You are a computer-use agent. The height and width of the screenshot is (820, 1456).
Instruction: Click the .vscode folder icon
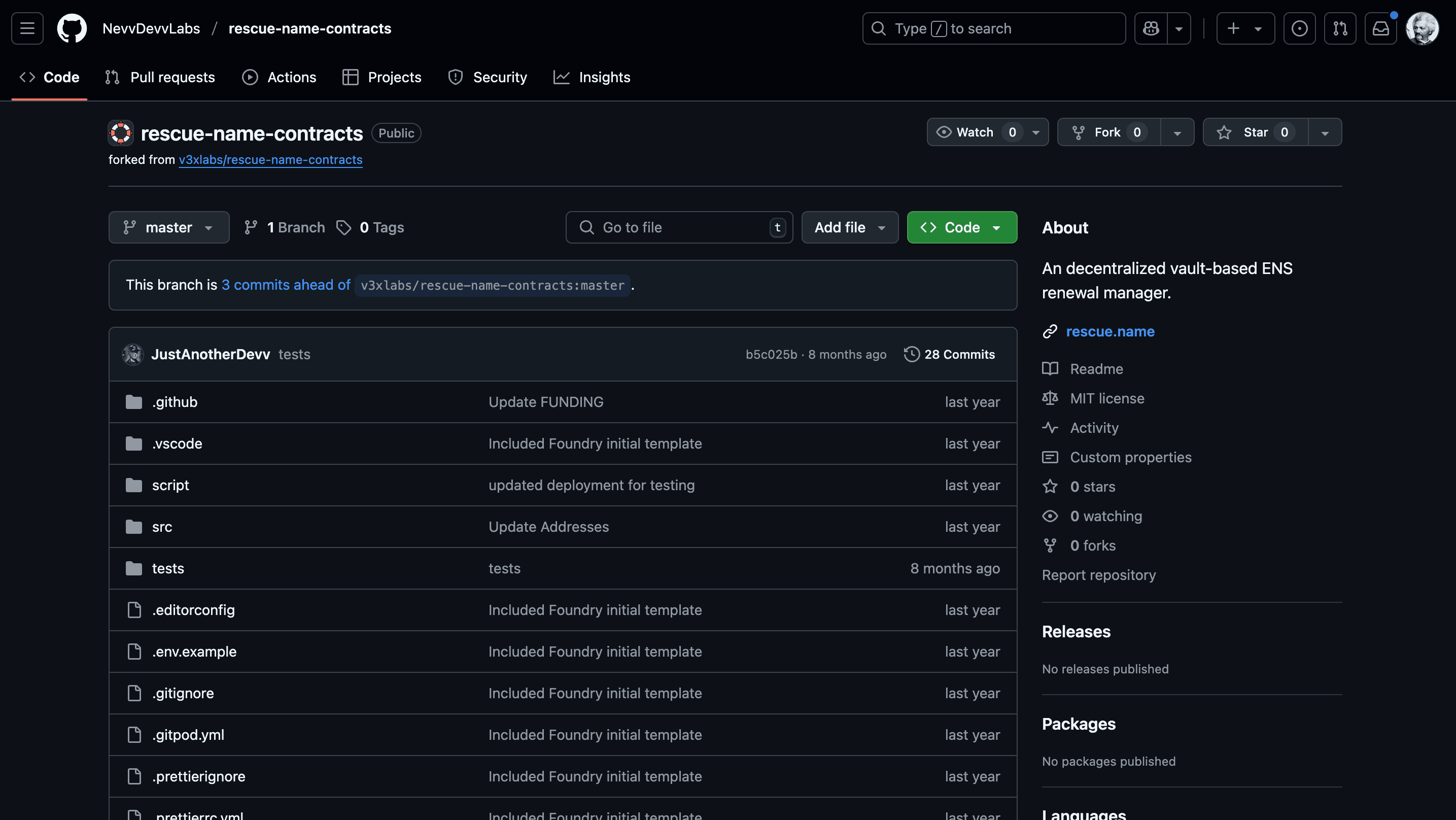tap(134, 443)
